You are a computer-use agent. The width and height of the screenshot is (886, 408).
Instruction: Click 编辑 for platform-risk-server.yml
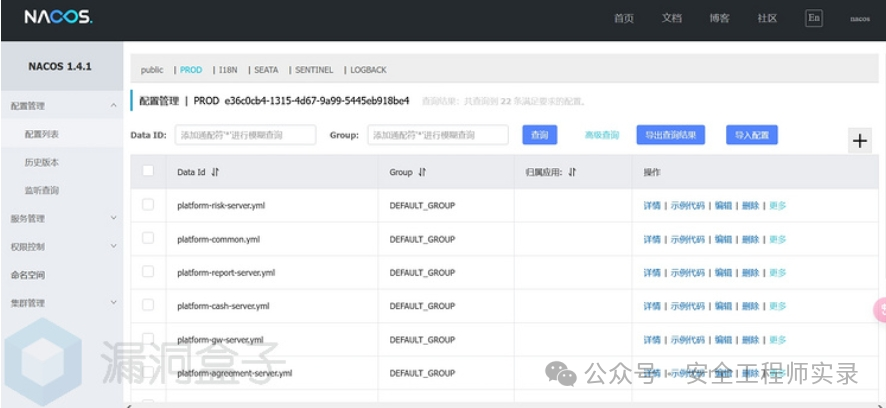[723, 206]
